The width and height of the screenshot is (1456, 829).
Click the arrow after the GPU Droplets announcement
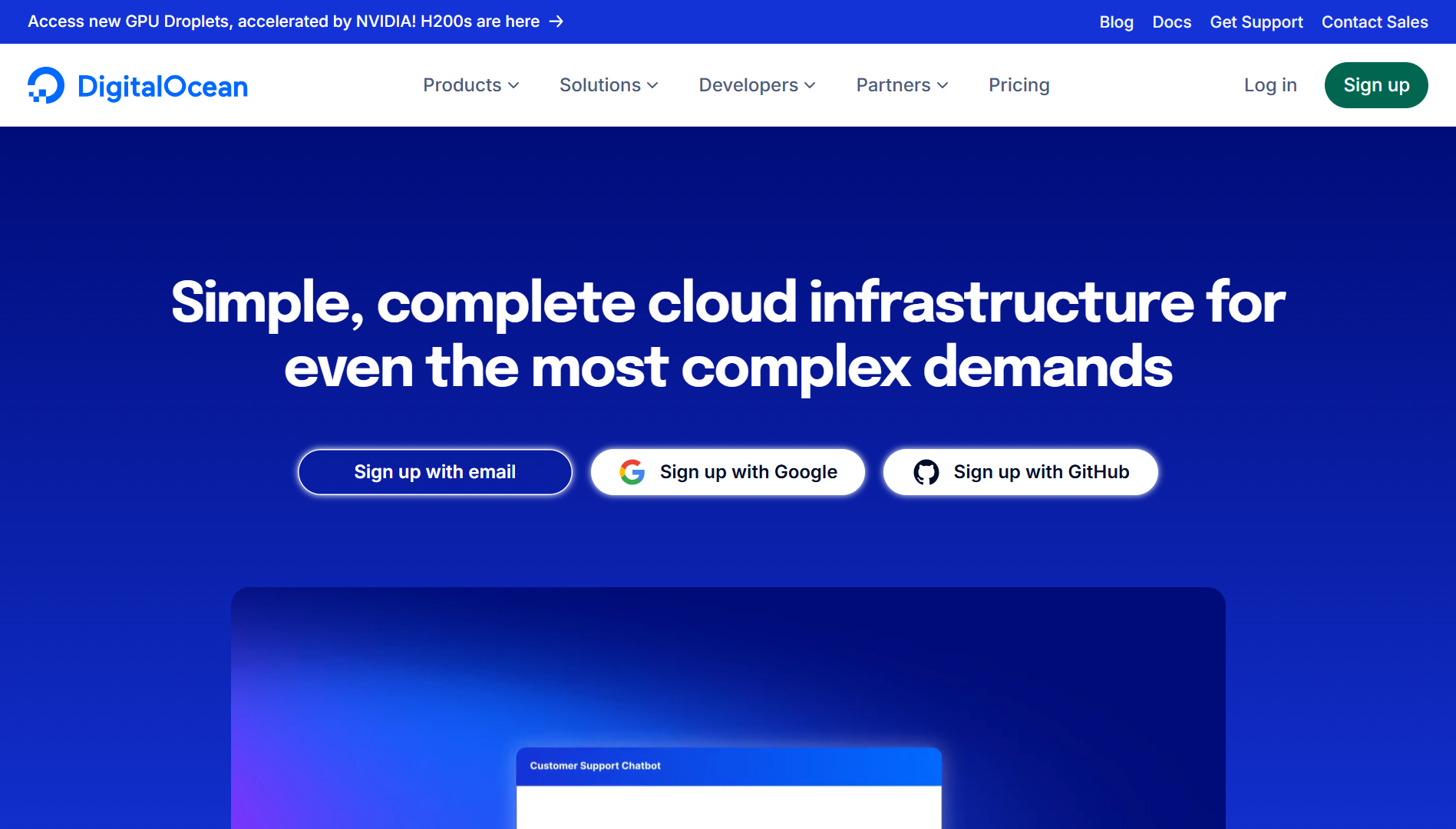pos(557,21)
